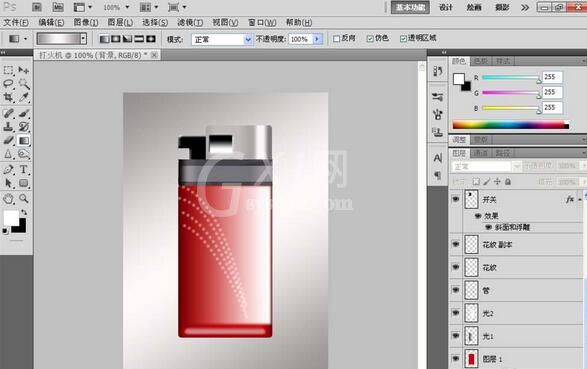Choose the reflected gradient style
Screen dimensions: 587x369
(139, 39)
